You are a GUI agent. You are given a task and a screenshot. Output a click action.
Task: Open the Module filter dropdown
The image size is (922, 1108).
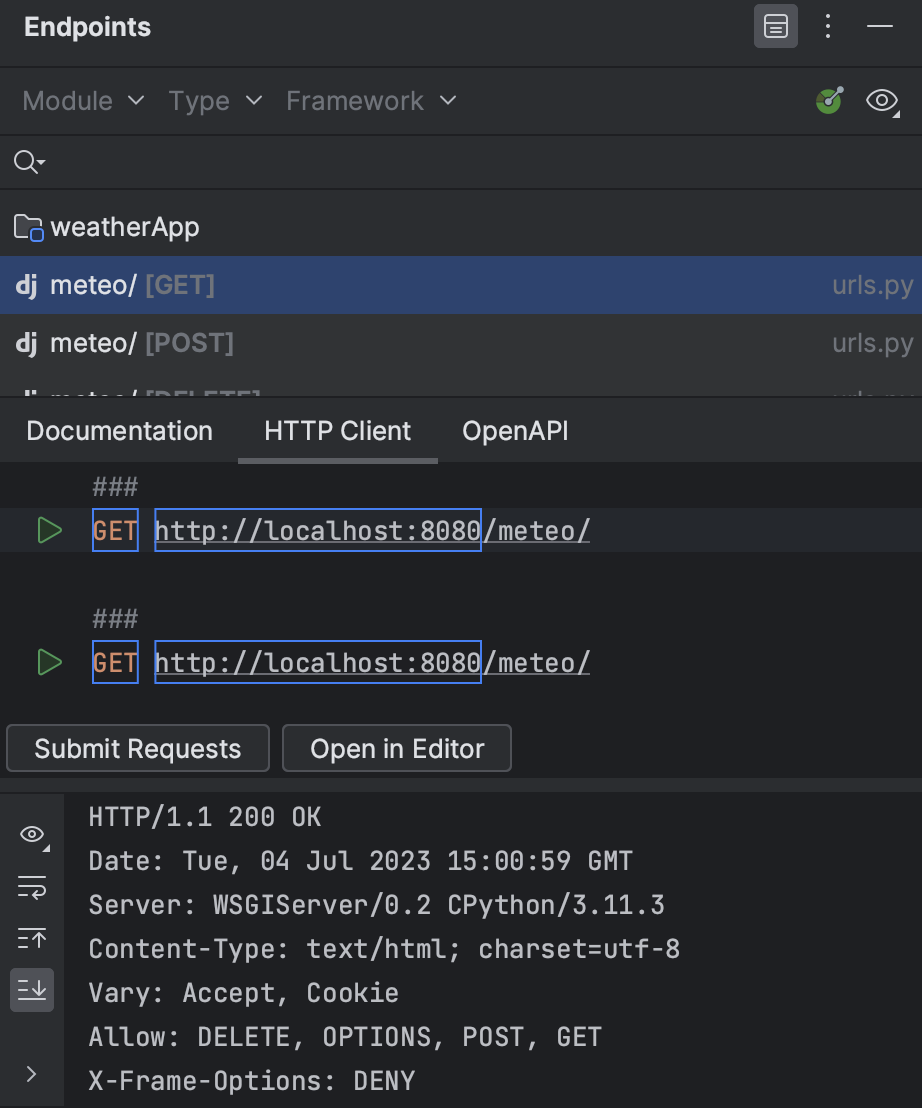point(82,101)
